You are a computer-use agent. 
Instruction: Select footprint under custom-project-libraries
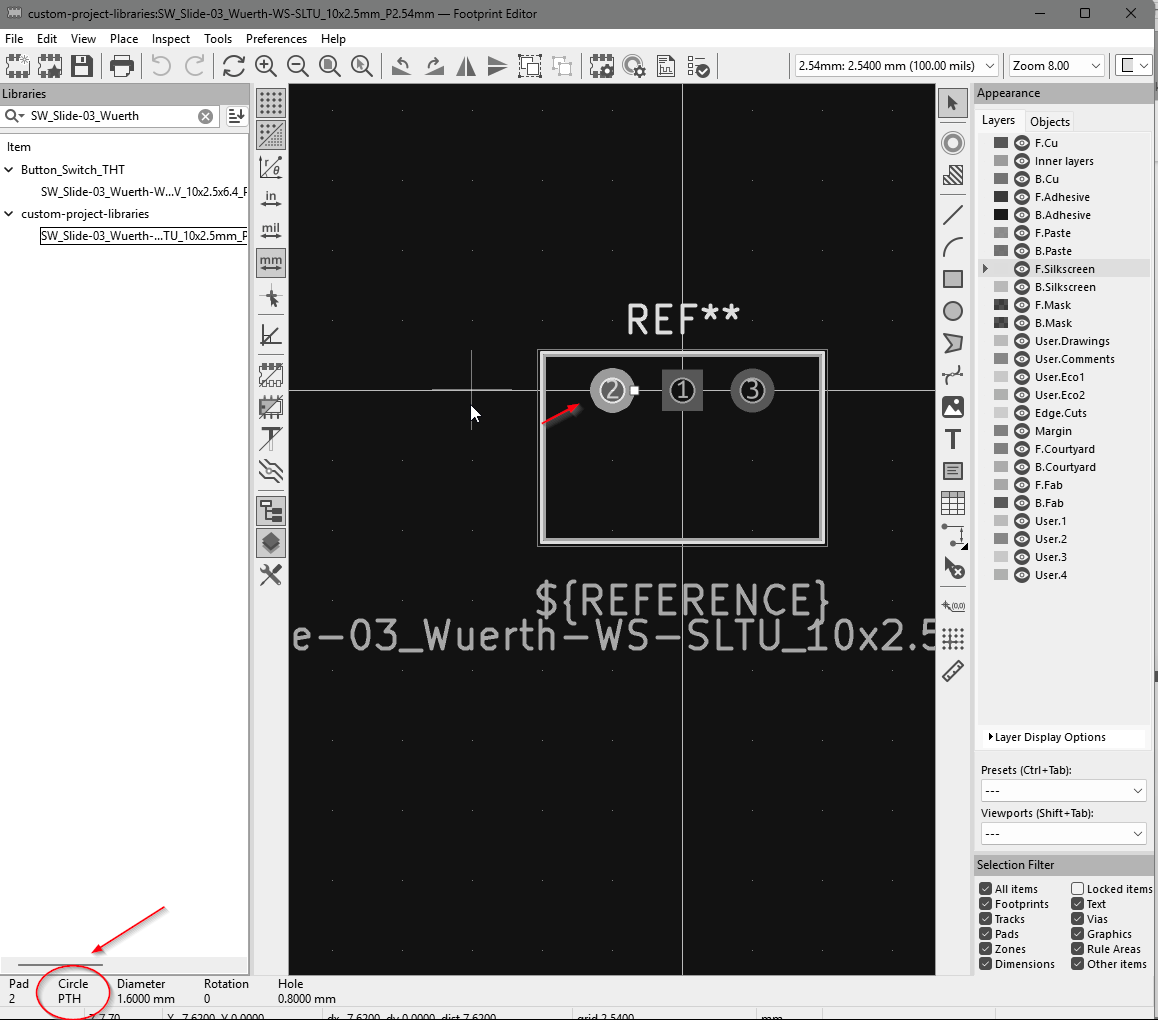143,236
